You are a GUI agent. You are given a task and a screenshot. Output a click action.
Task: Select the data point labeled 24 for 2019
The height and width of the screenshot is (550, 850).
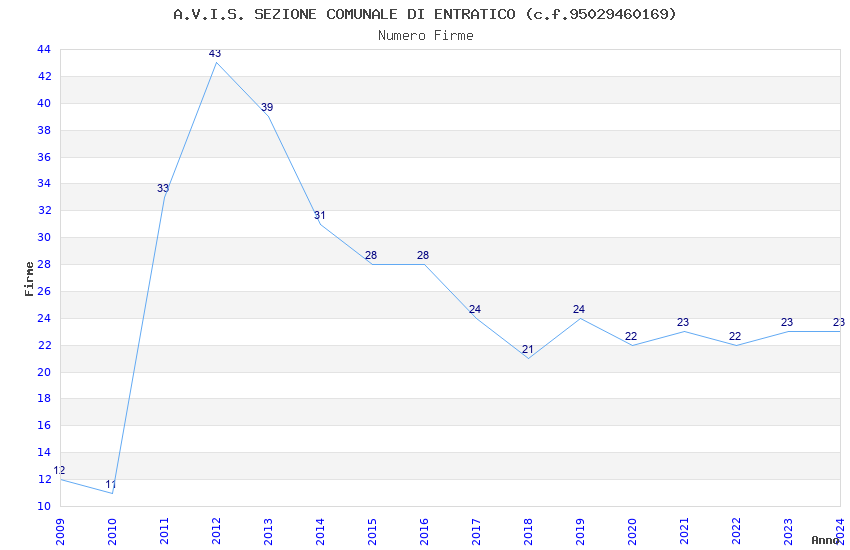point(579,309)
